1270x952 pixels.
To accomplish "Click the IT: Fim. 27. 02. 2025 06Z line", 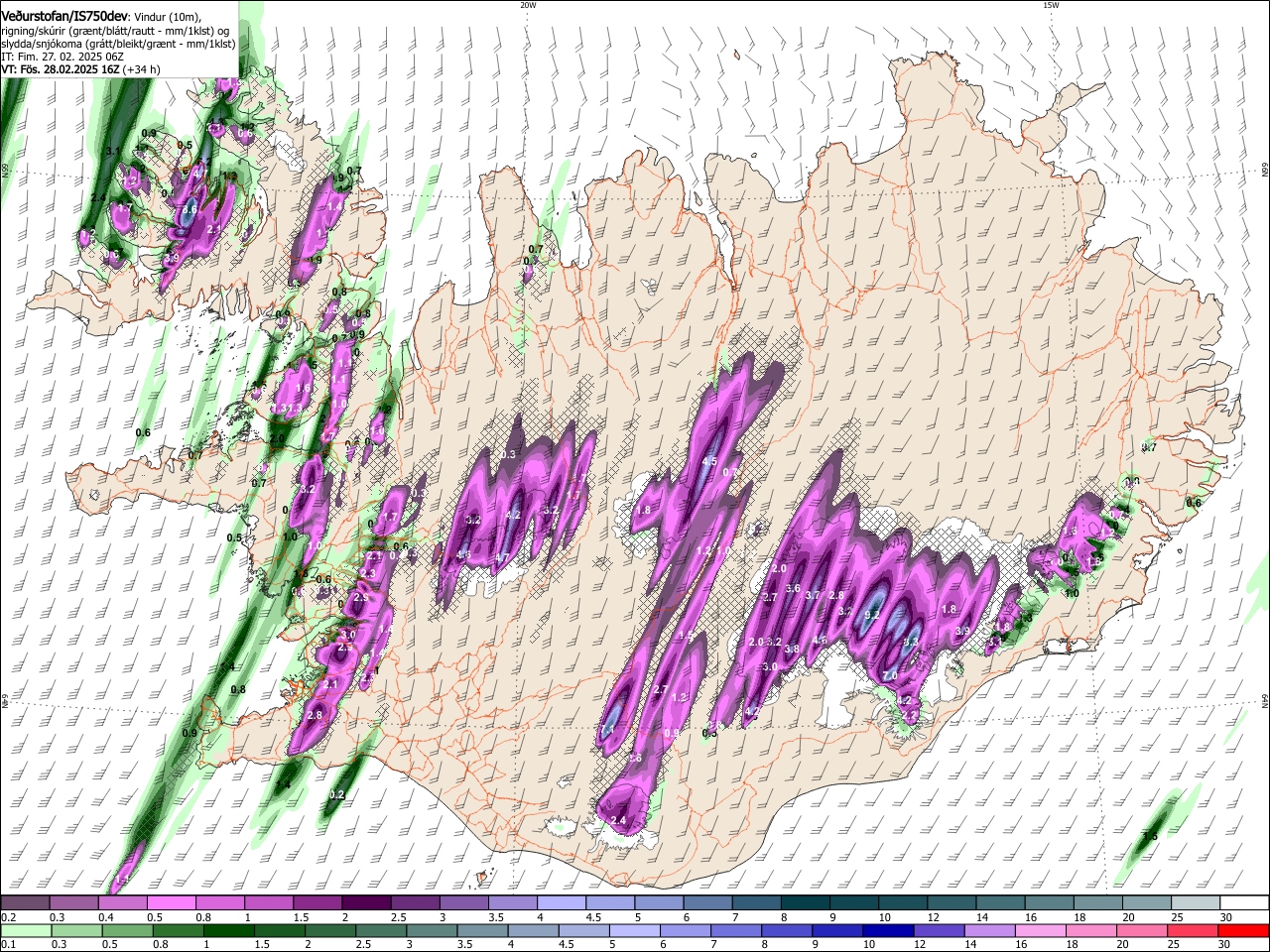I will point(63,57).
